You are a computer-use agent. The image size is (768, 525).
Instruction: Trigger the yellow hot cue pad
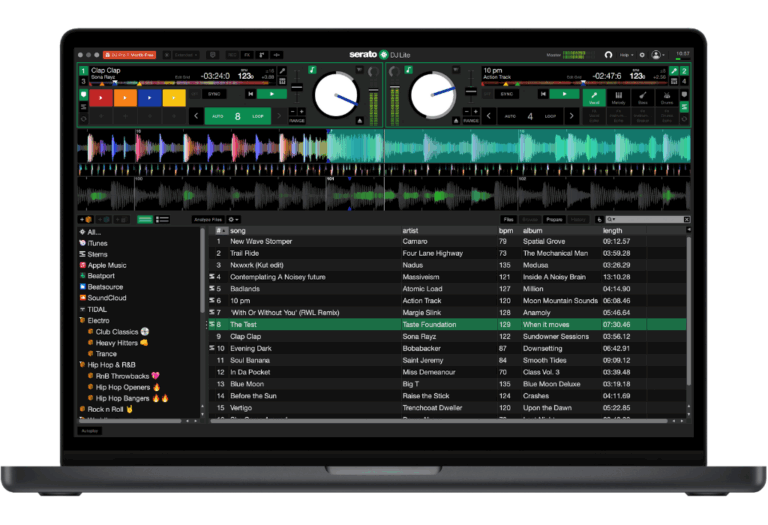(174, 98)
